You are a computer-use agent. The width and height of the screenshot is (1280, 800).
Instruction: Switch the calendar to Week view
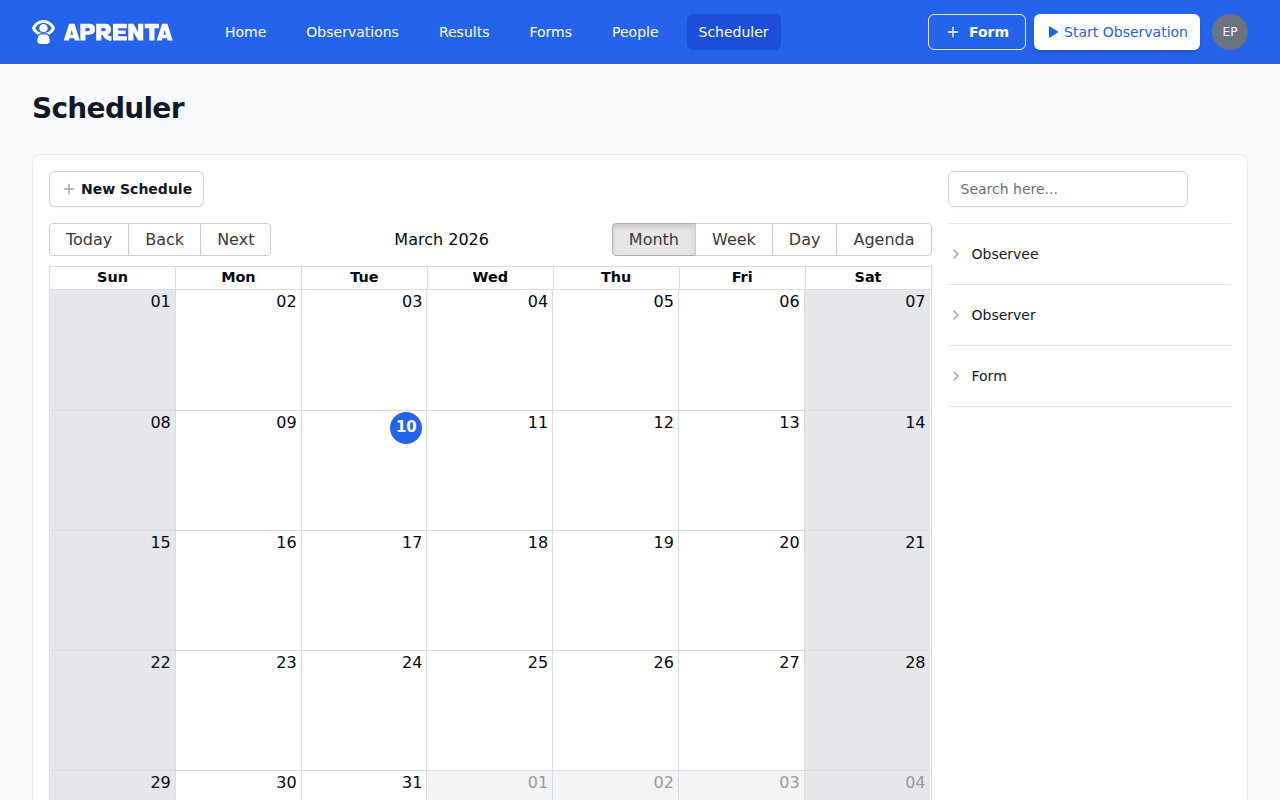734,239
